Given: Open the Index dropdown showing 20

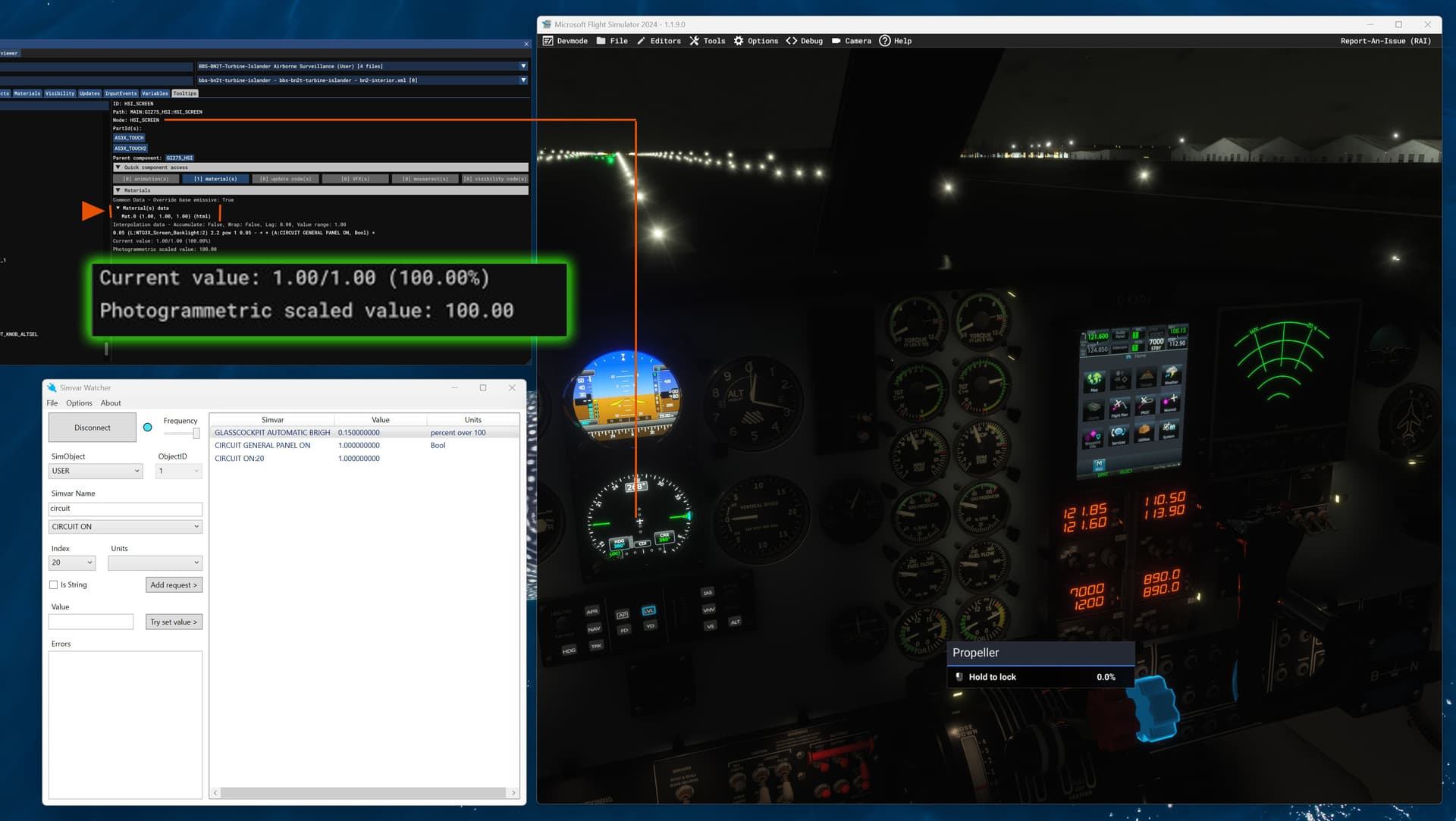Looking at the screenshot, I should pos(72,562).
